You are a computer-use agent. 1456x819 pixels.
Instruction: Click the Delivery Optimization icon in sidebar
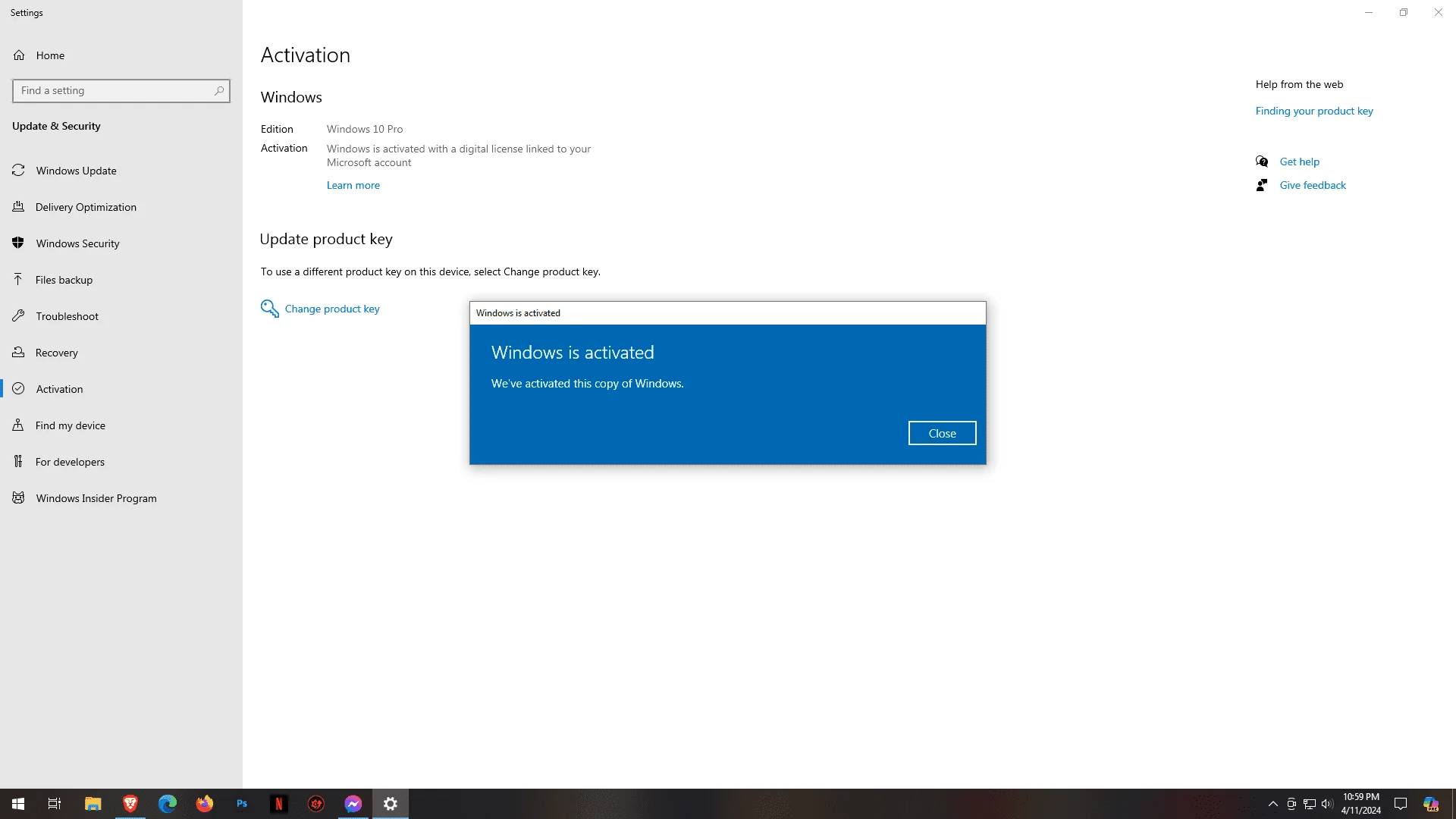click(x=18, y=207)
